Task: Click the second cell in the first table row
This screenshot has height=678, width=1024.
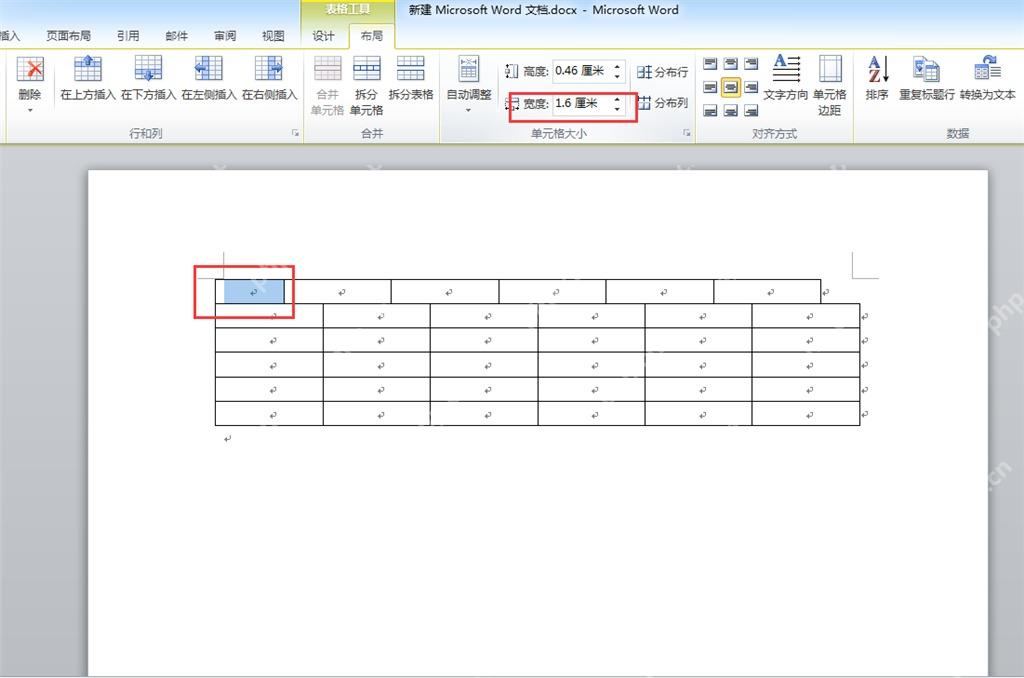Action: [338, 292]
